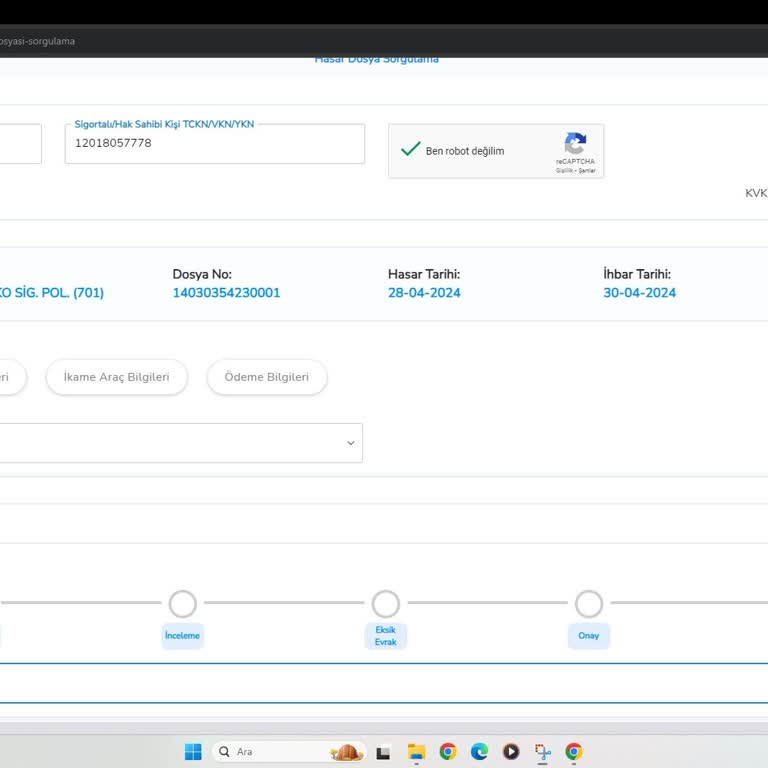Open the İkame Araç Bilgileri tab

[x=116, y=377]
